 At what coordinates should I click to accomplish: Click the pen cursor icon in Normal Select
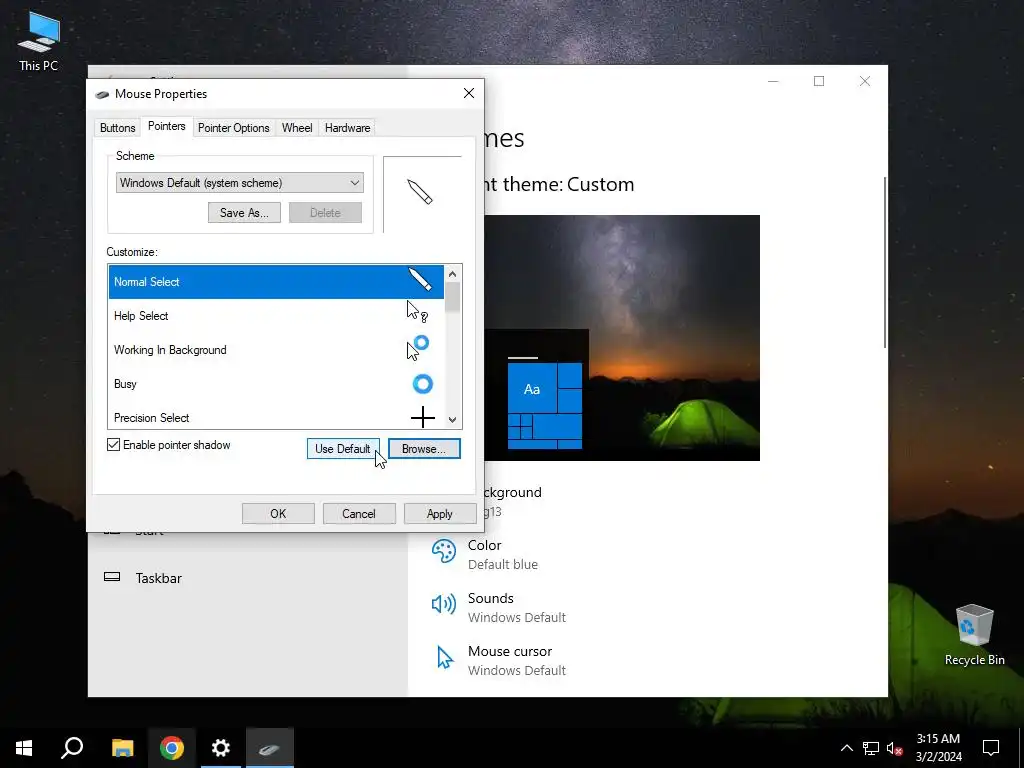tap(420, 279)
